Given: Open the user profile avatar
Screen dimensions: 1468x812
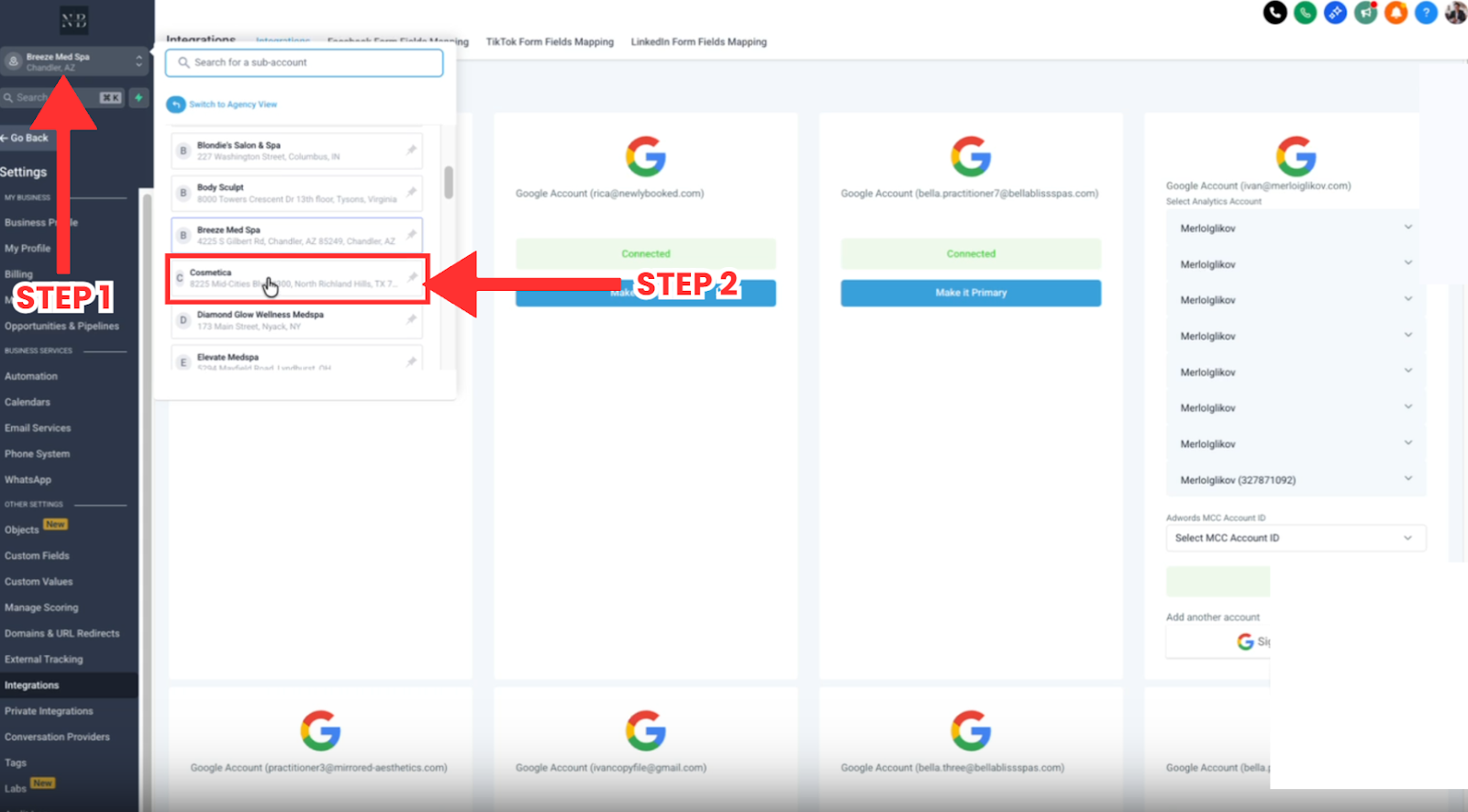Looking at the screenshot, I should click(x=1456, y=13).
